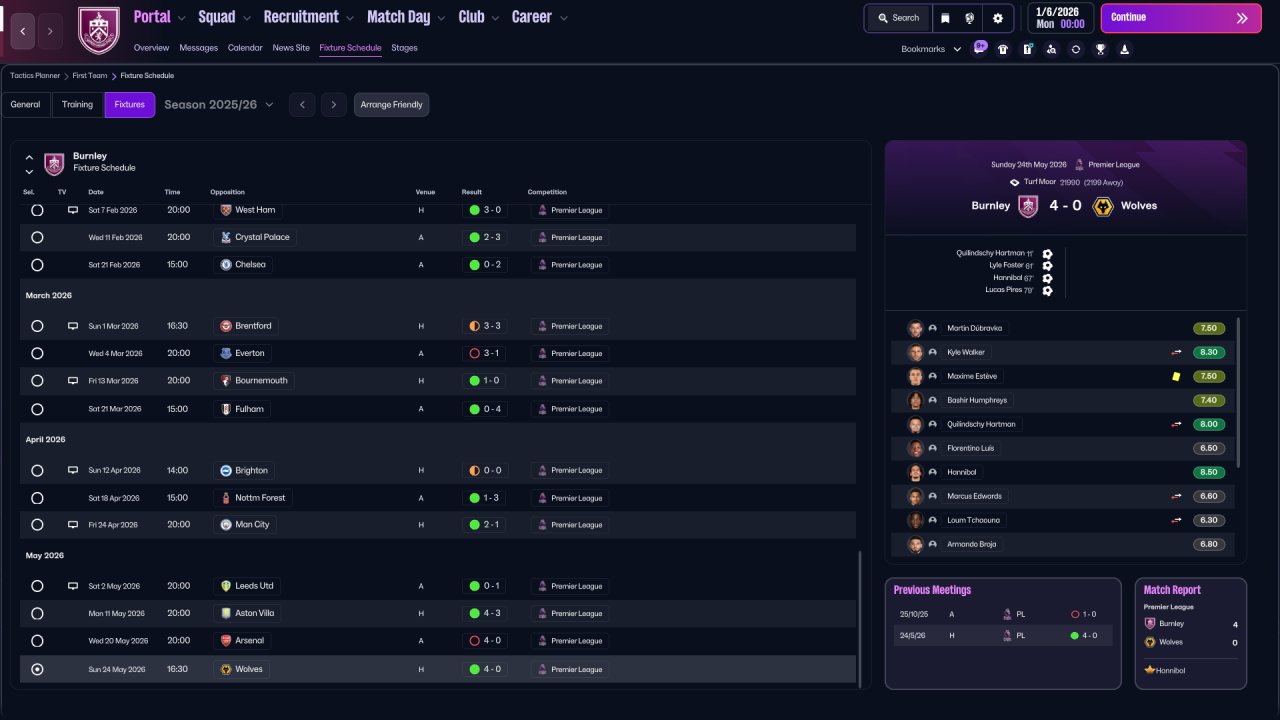Open the News Site subtab
The height and width of the screenshot is (720, 1280).
pyautogui.click(x=291, y=48)
